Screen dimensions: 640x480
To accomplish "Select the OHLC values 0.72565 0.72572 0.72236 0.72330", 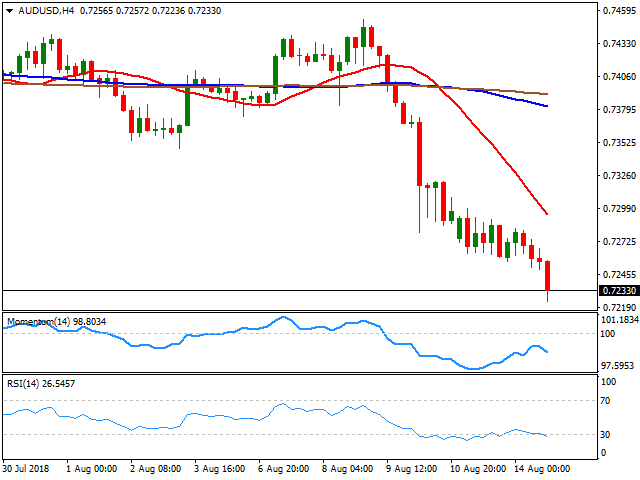I will click(x=150, y=11).
